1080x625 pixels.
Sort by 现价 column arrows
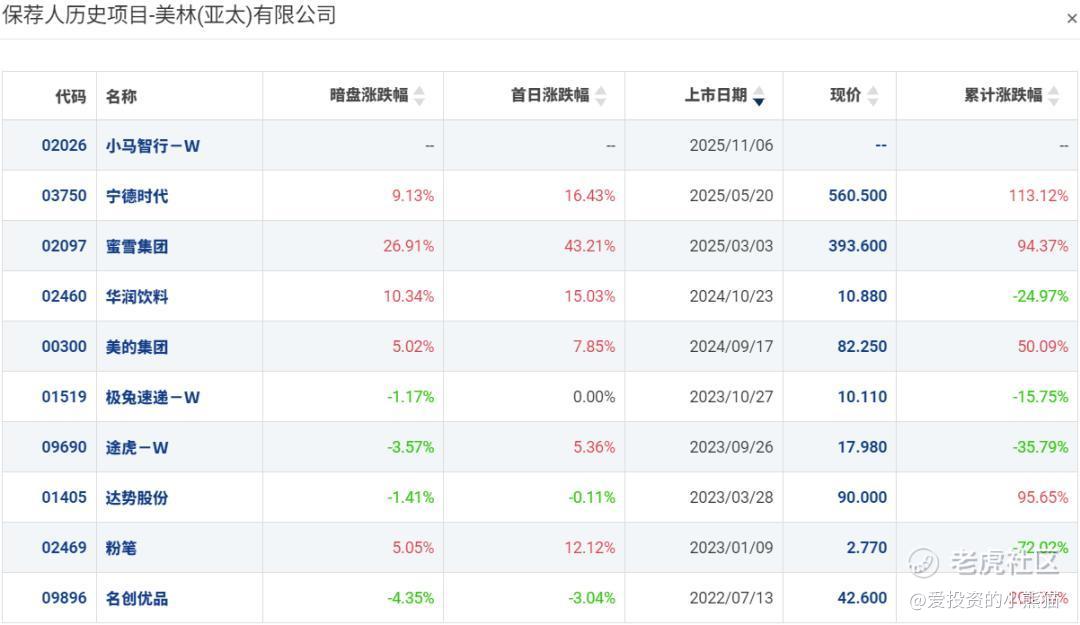(872, 96)
